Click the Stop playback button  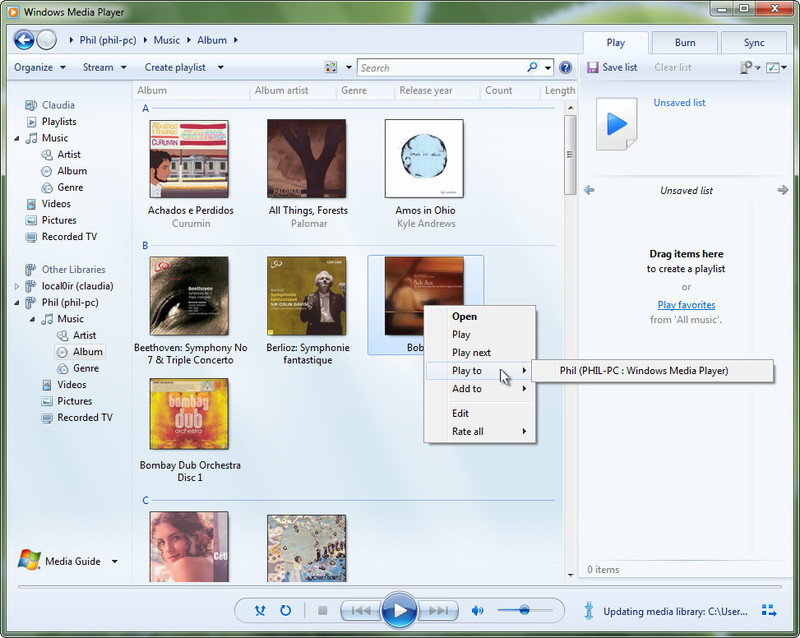pyautogui.click(x=322, y=610)
